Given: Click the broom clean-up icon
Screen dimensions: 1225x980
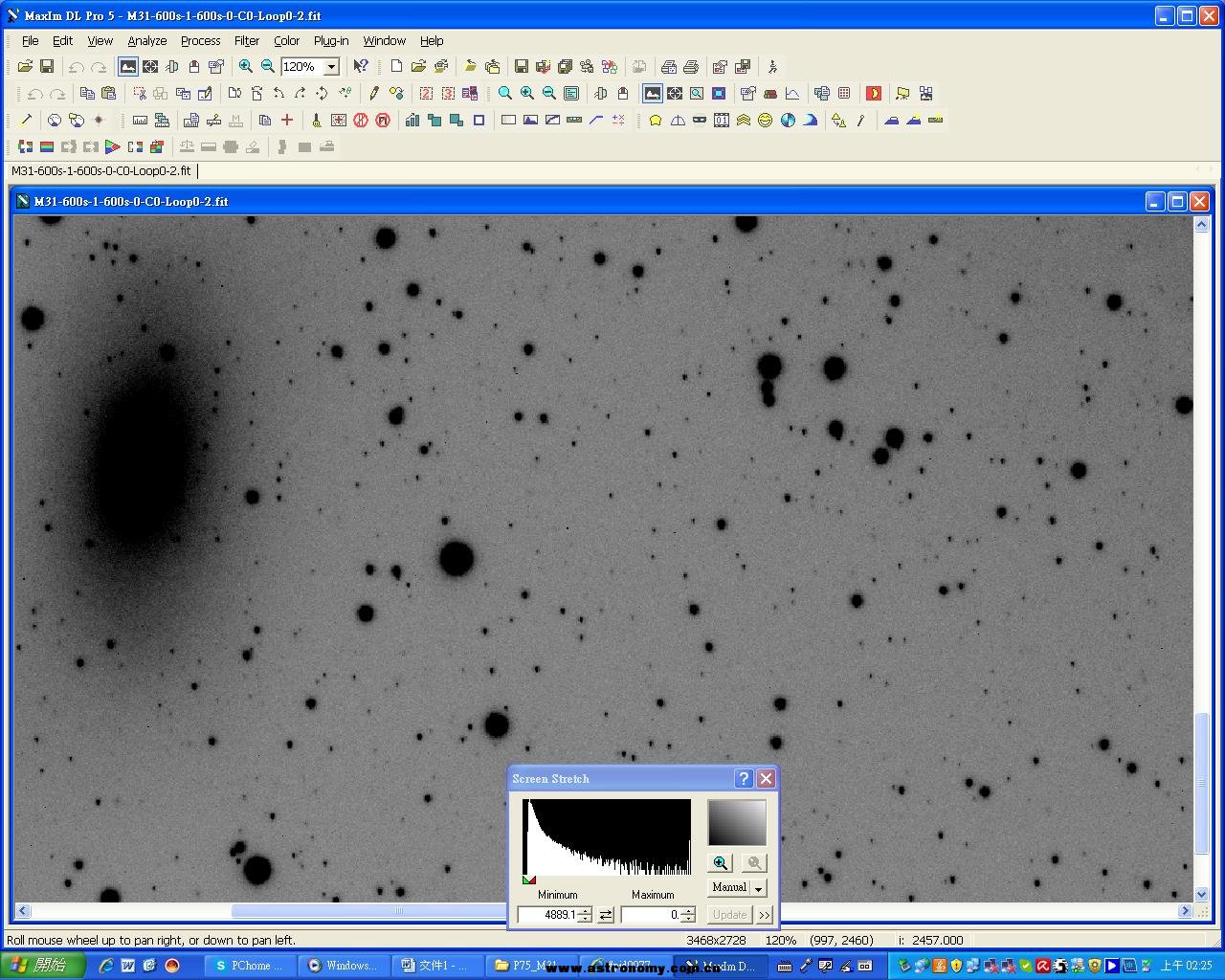Looking at the screenshot, I should (316, 120).
